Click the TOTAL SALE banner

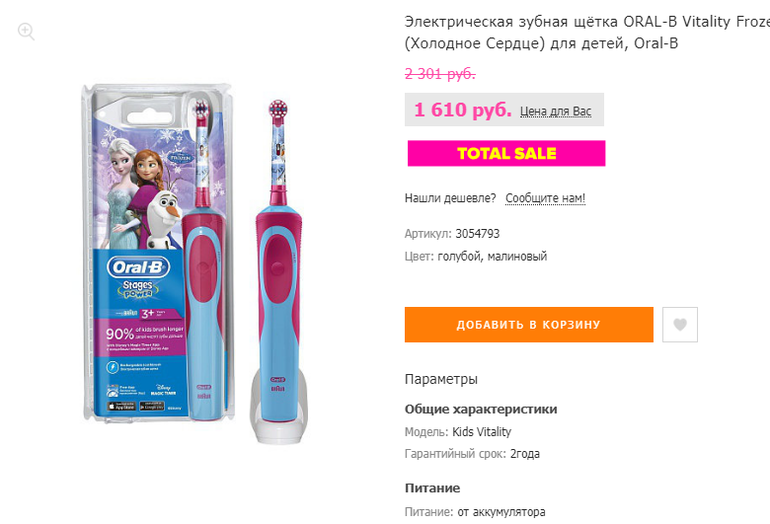tap(506, 153)
